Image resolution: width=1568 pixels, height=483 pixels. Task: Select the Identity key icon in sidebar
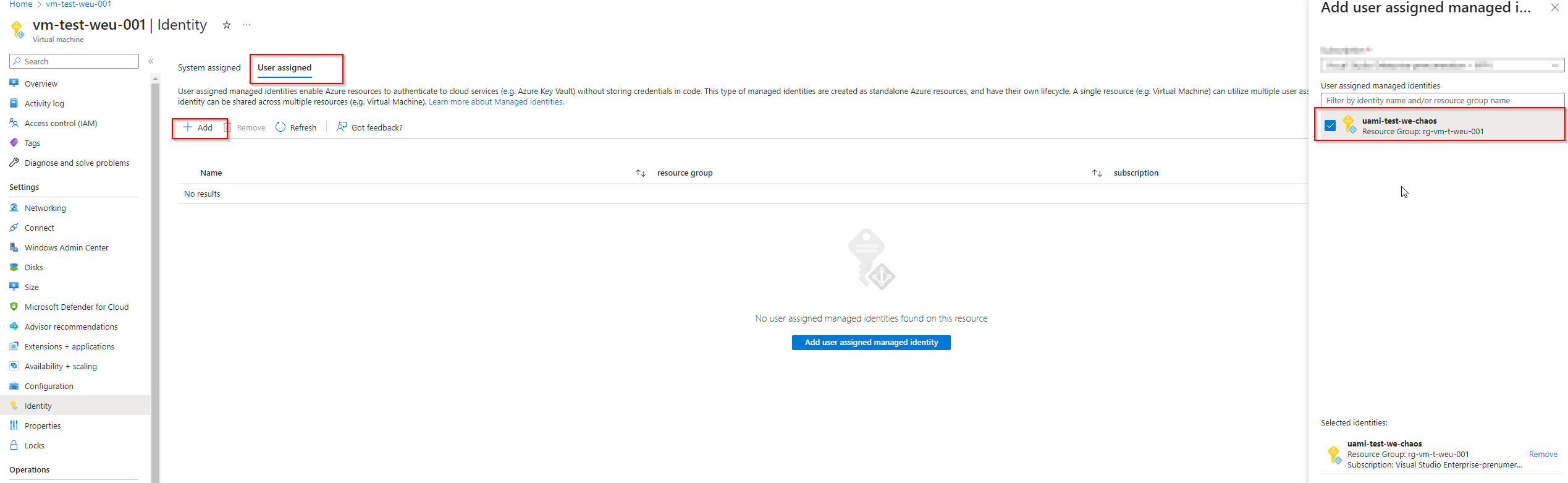(14, 405)
